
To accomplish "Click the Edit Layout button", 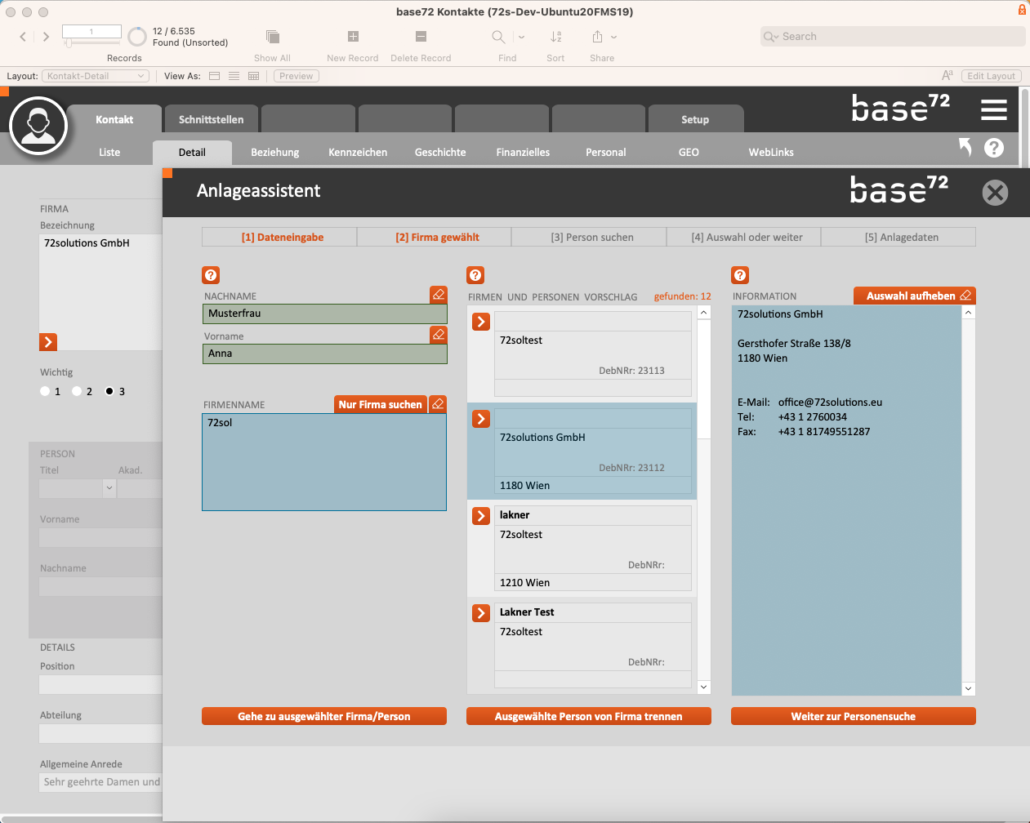I will (x=991, y=76).
